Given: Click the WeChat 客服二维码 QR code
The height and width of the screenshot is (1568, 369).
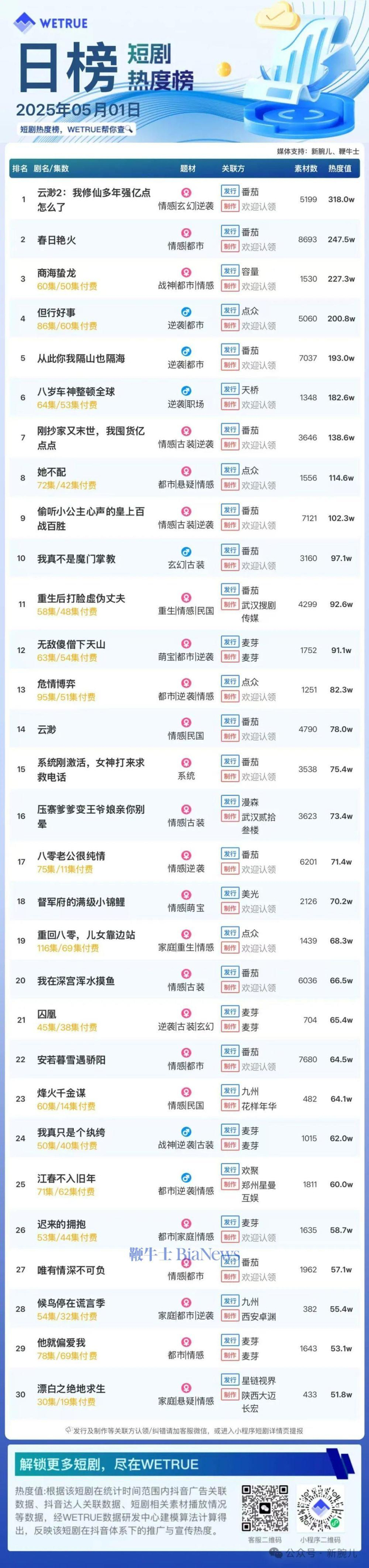Looking at the screenshot, I should [265, 1508].
